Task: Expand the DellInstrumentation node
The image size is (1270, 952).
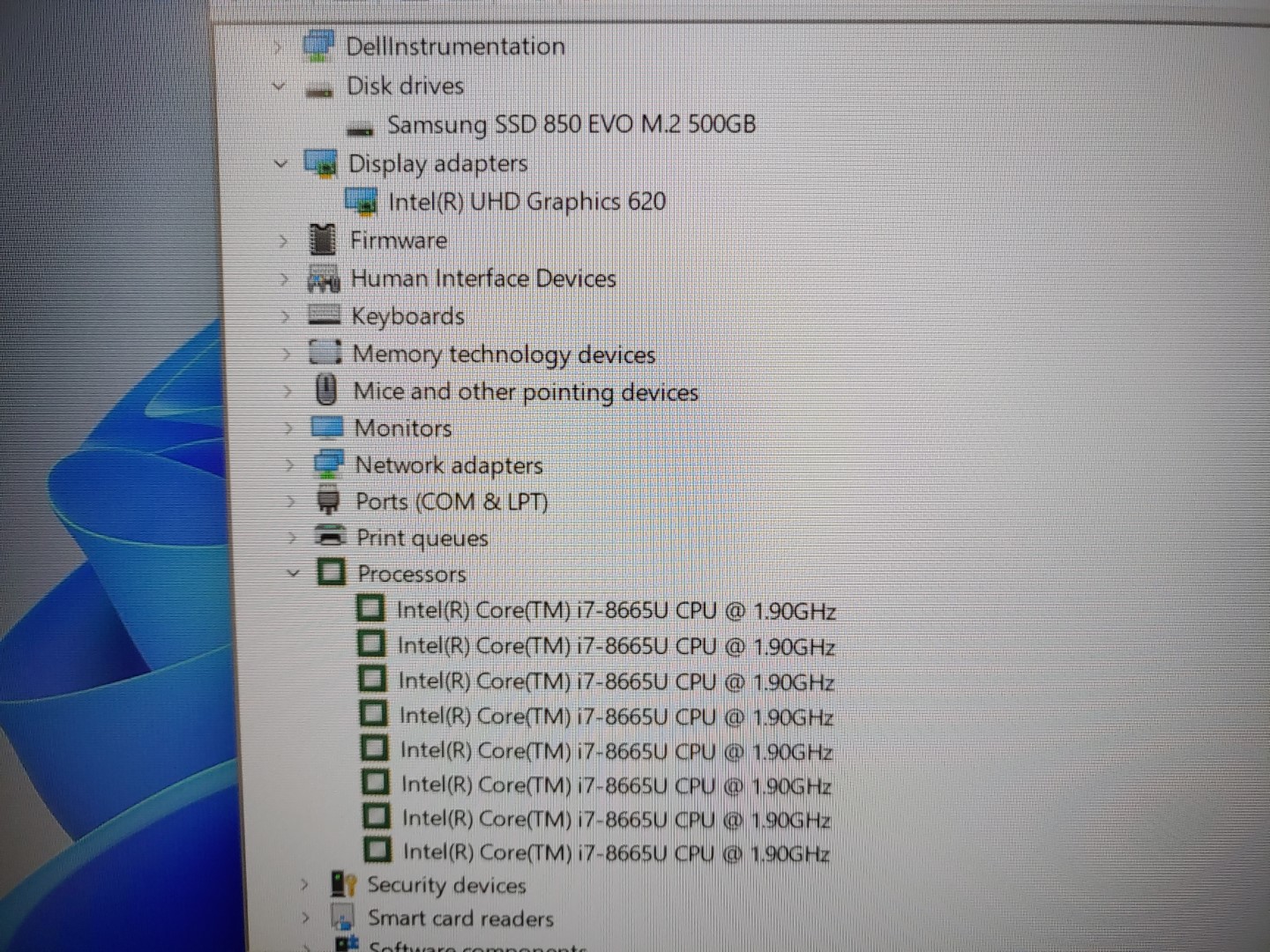Action: click(277, 47)
